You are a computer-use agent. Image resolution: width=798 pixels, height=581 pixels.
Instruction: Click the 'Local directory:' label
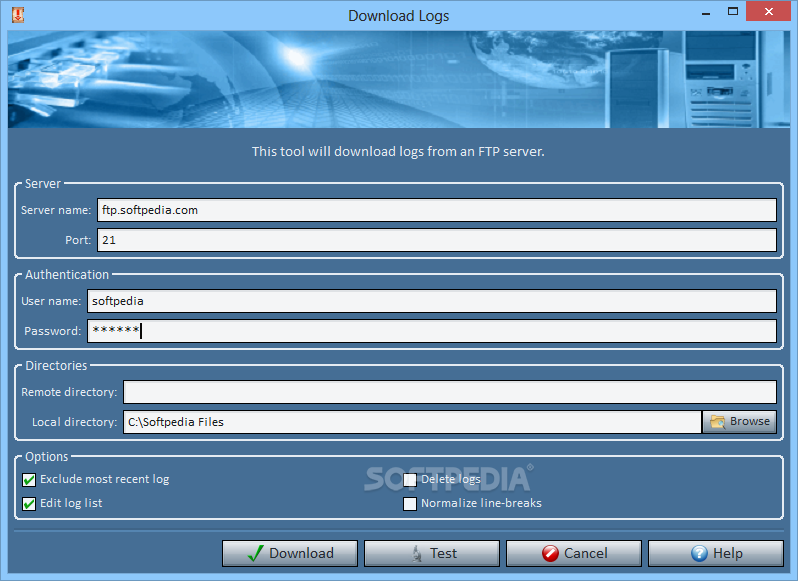click(x=75, y=422)
